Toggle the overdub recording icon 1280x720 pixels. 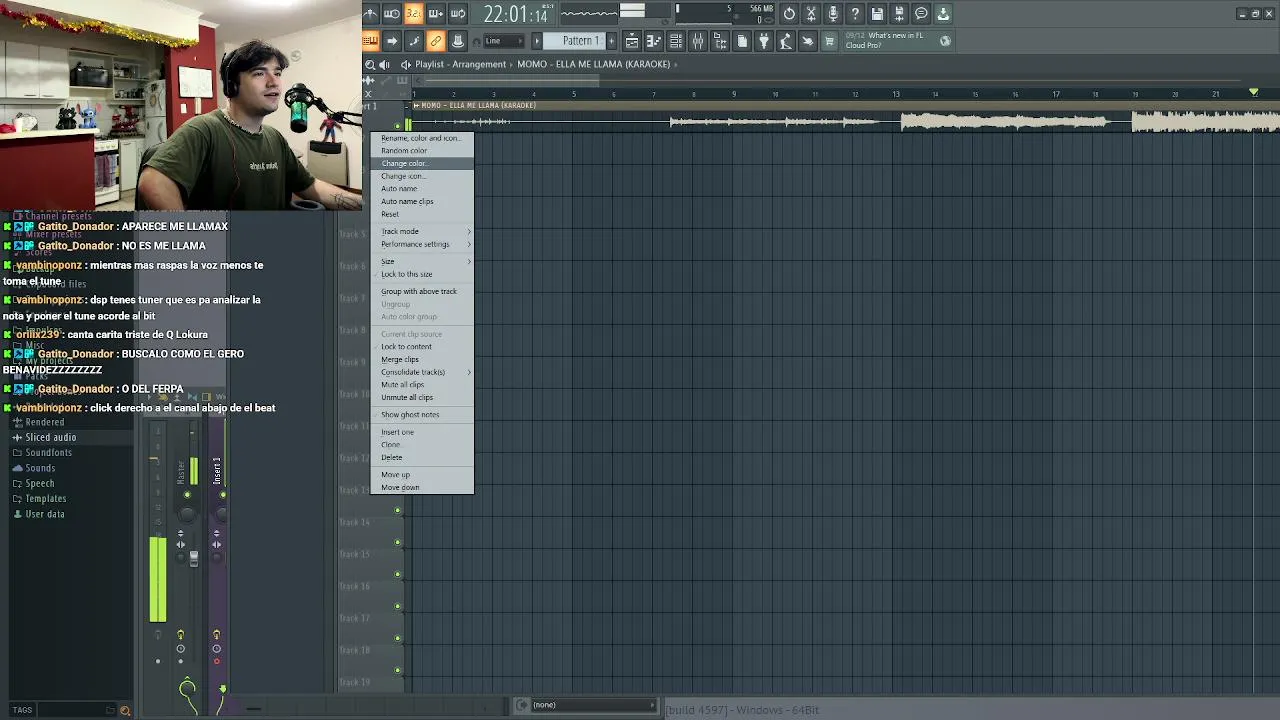click(436, 14)
